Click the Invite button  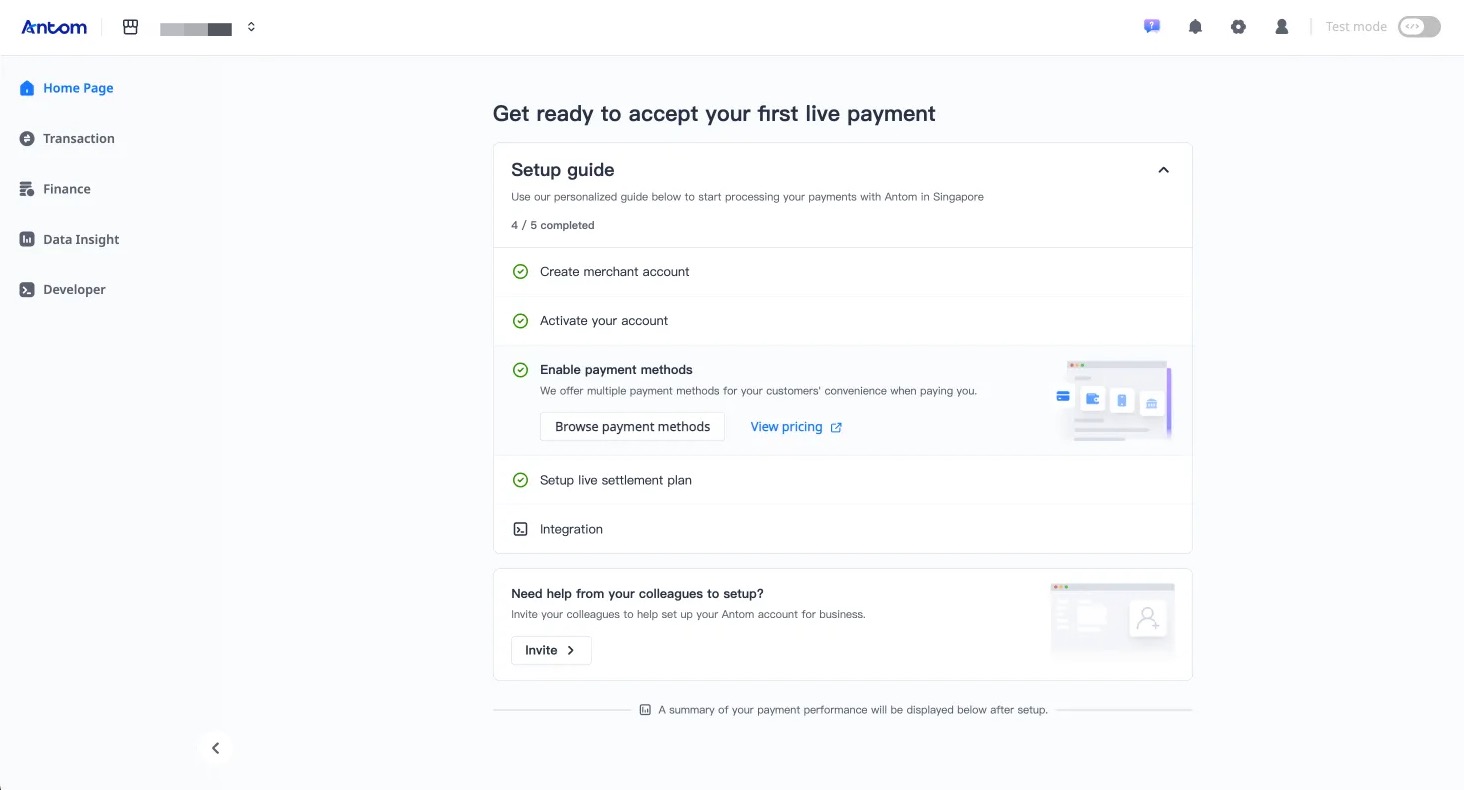(551, 650)
